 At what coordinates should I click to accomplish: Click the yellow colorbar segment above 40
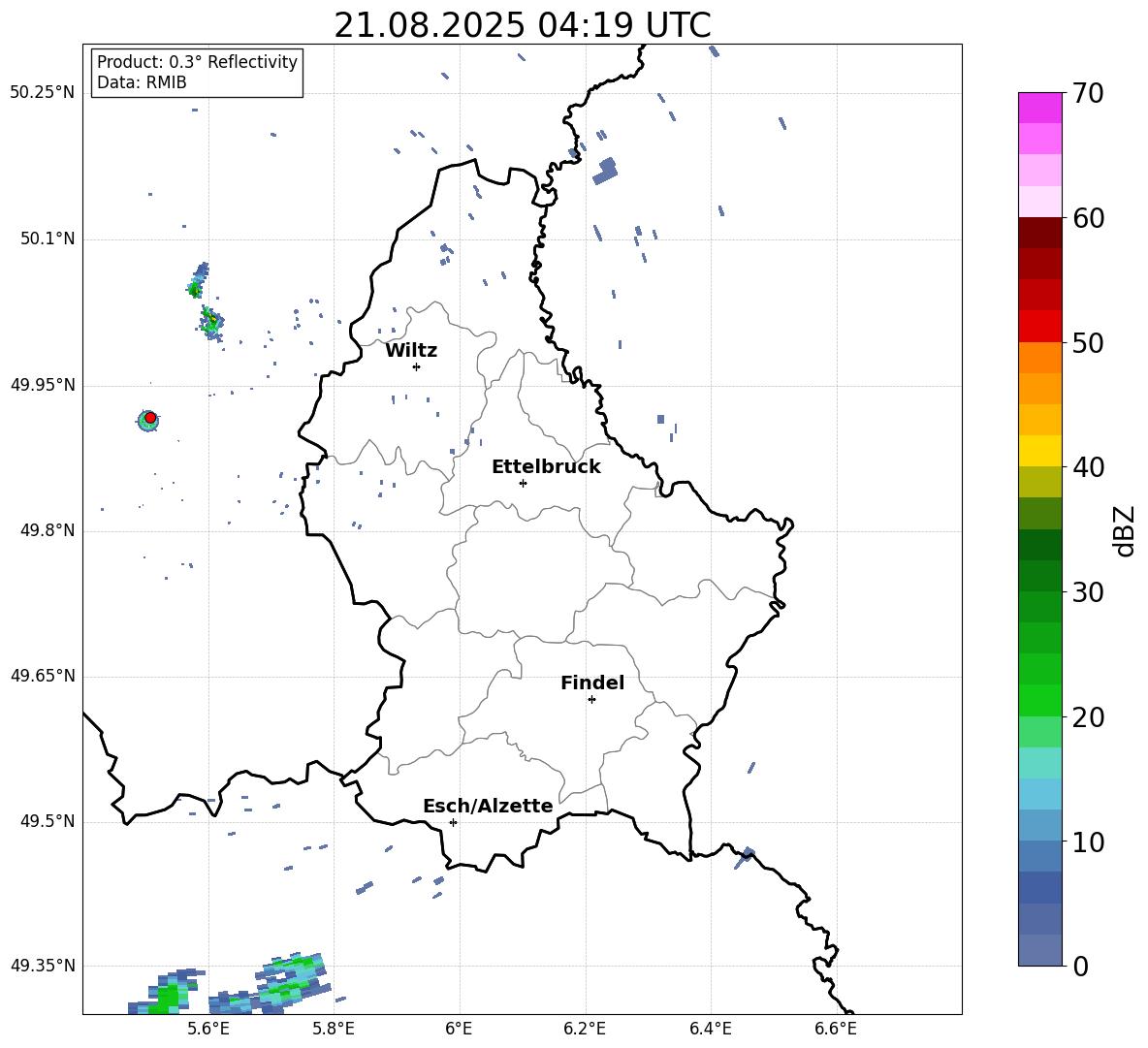point(1039,451)
